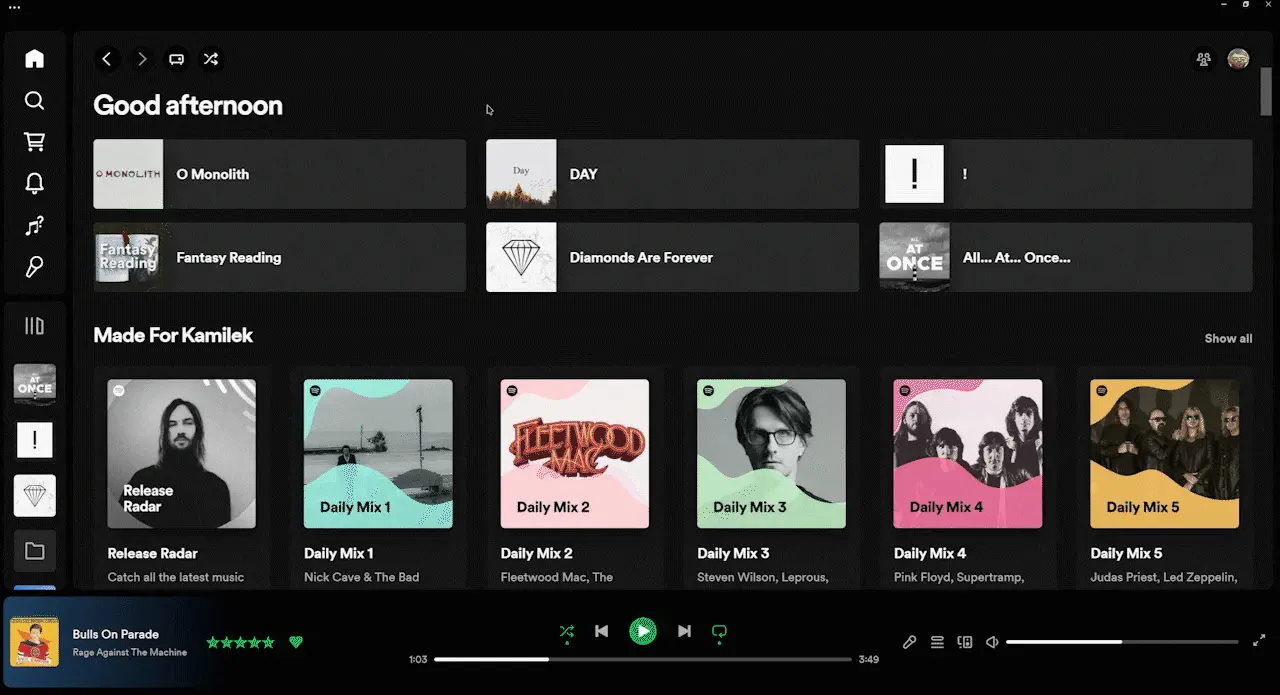Mute audio with the speaker icon

pyautogui.click(x=993, y=642)
